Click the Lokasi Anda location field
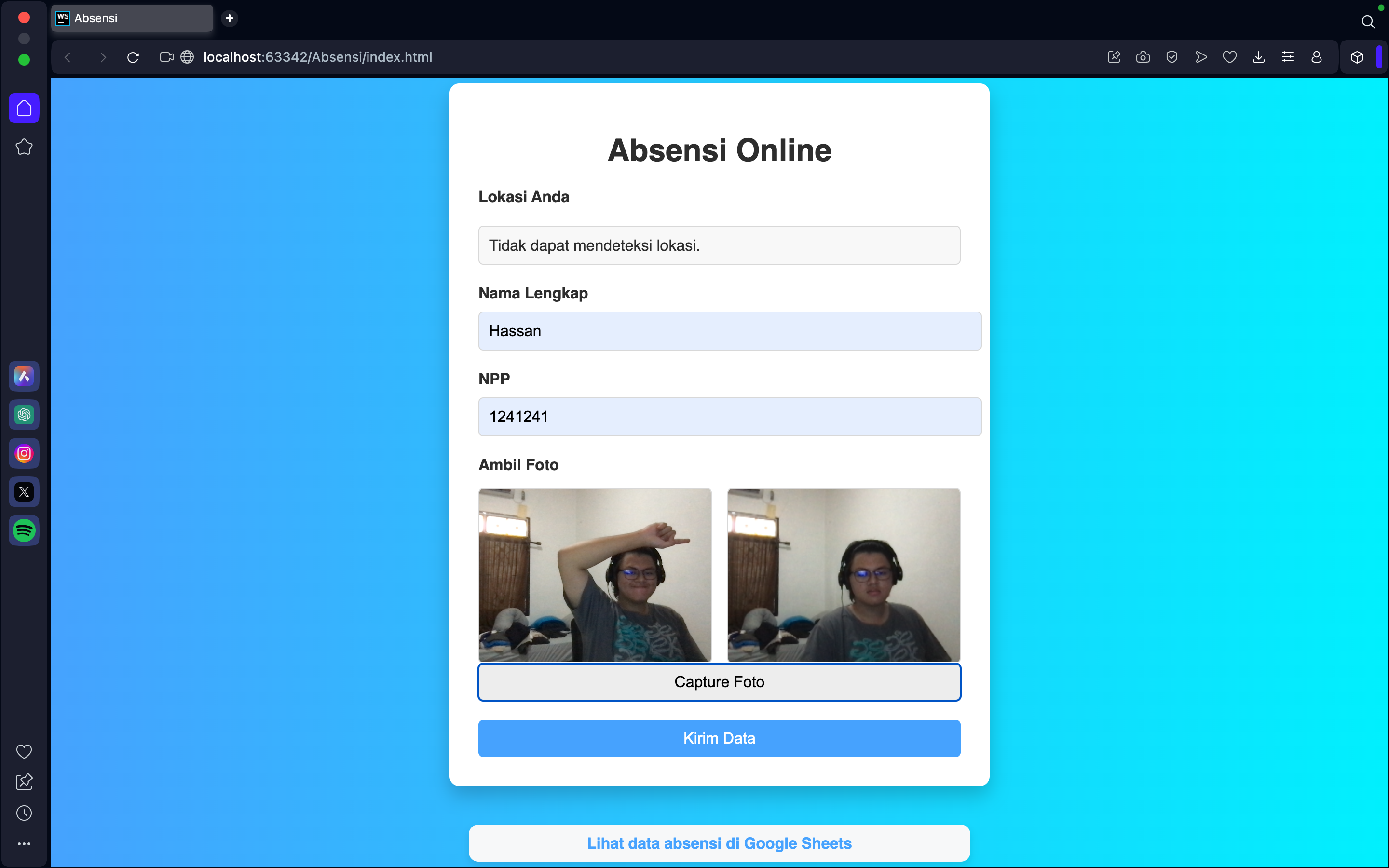 719,245
